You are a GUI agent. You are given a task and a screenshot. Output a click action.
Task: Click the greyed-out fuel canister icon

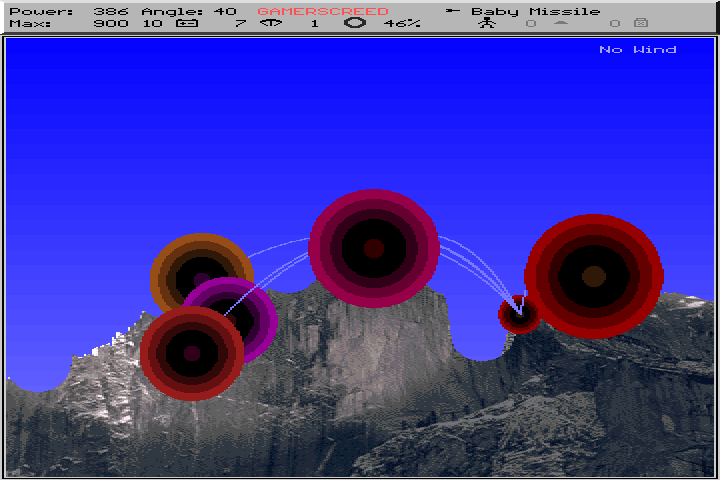[641, 23]
